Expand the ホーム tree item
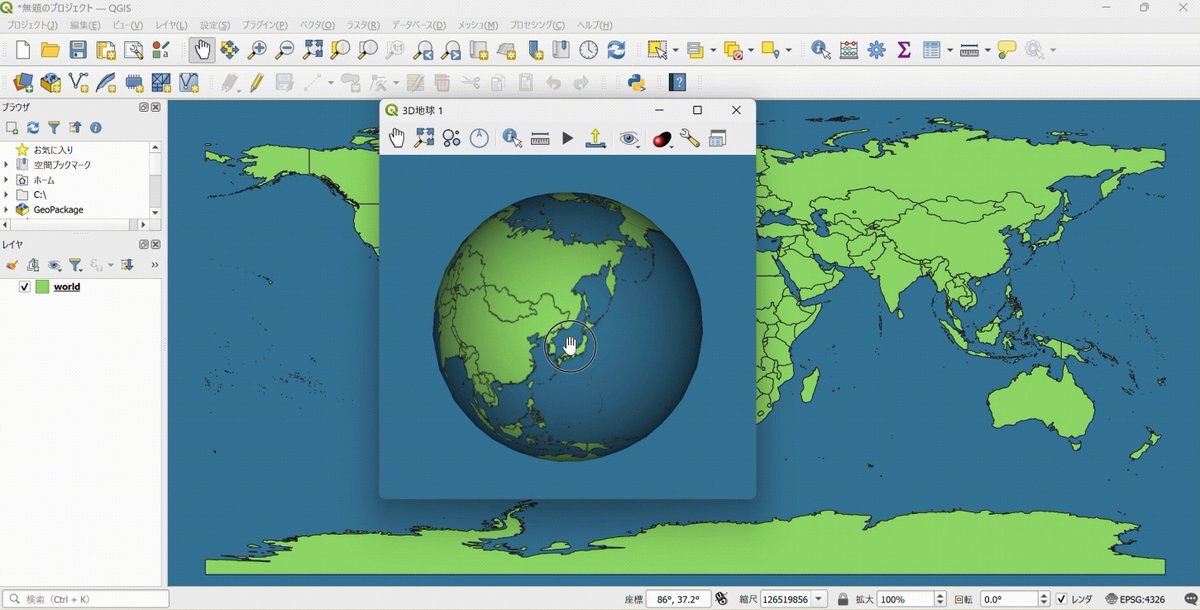Viewport: 1200px width, 610px height. point(6,179)
